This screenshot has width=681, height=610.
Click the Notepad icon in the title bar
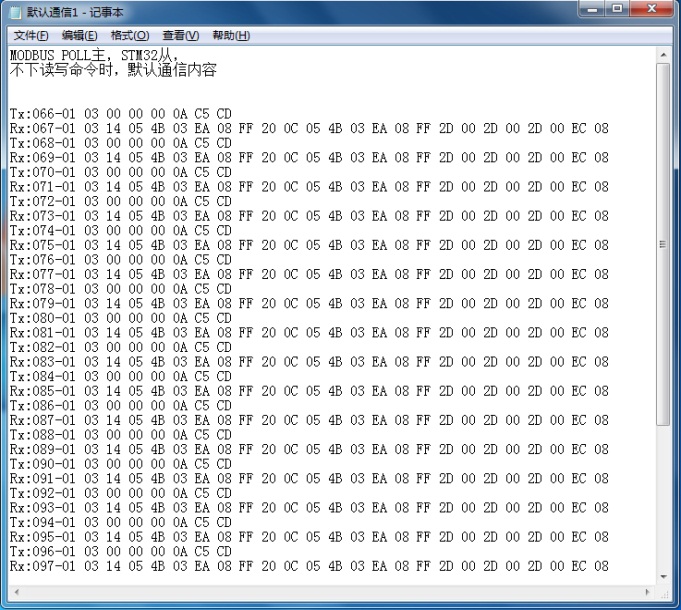(16, 12)
